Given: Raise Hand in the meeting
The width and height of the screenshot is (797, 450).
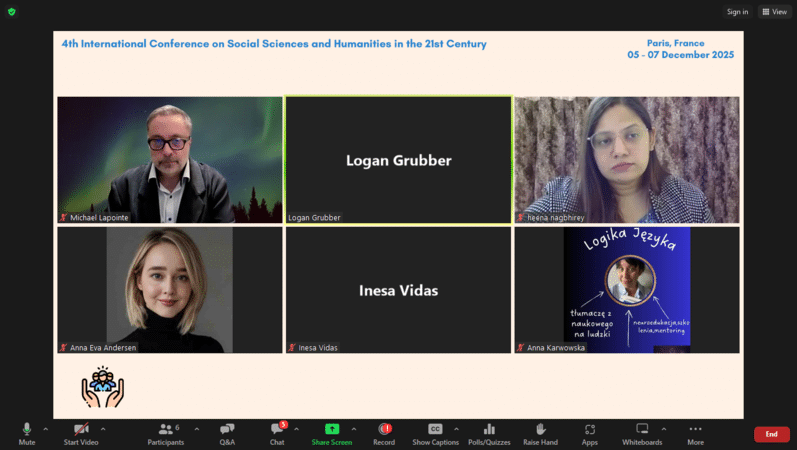Looking at the screenshot, I should pos(540,432).
